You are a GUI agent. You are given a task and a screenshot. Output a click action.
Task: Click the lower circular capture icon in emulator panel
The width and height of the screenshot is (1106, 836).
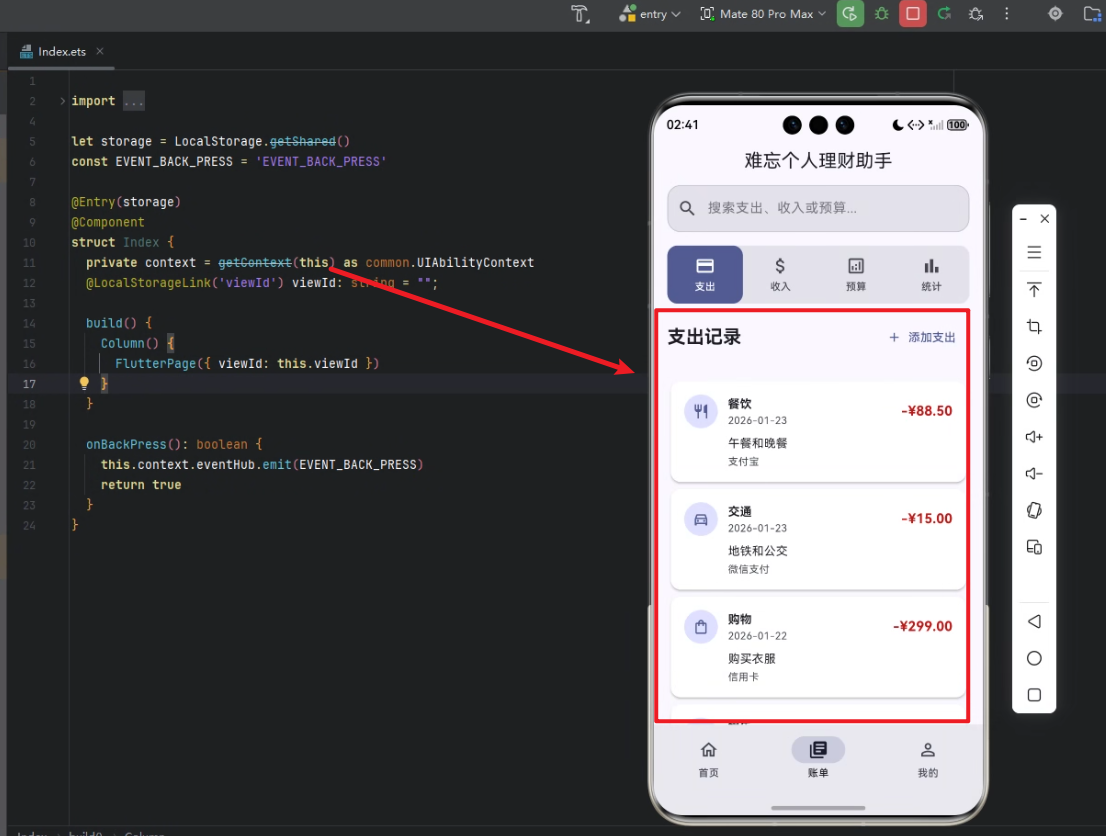1034,400
